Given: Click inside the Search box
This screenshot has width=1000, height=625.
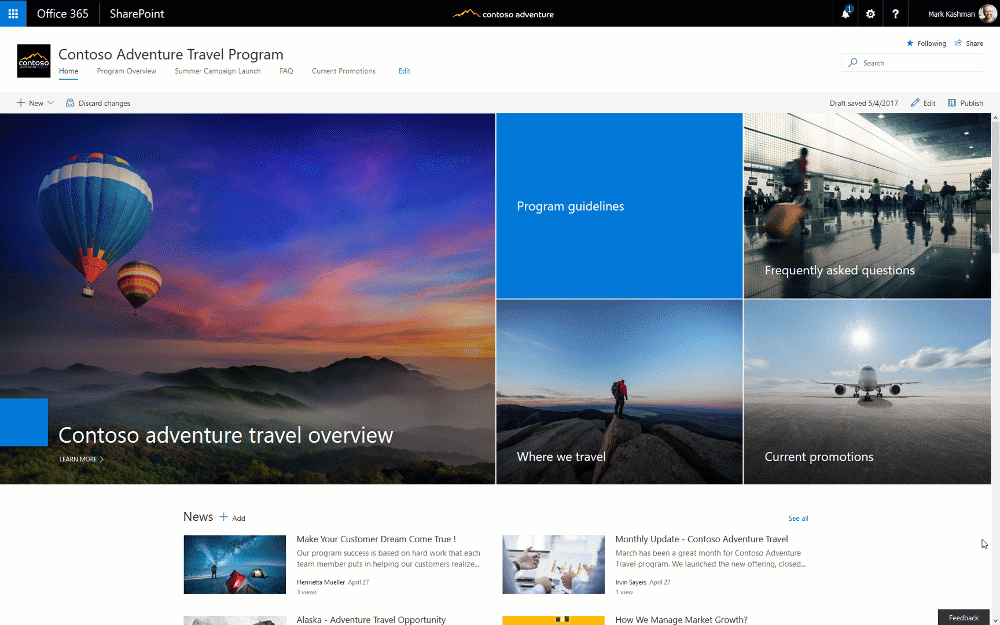Looking at the screenshot, I should tap(910, 62).
